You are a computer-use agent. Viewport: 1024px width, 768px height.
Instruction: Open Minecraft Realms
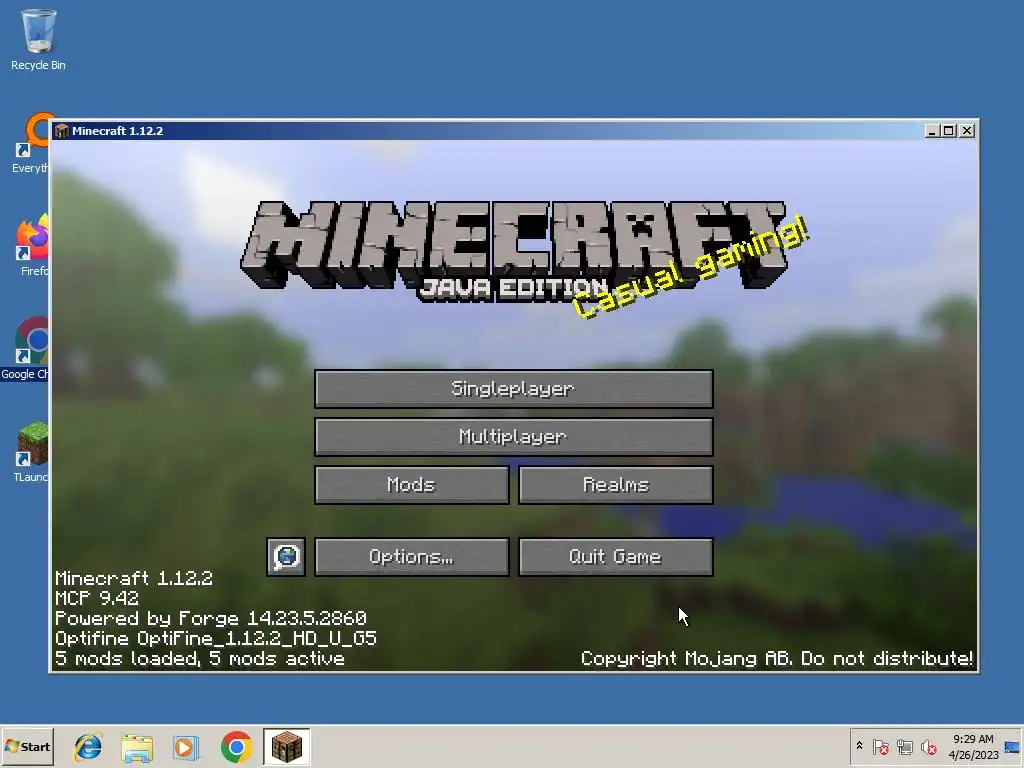click(x=616, y=485)
